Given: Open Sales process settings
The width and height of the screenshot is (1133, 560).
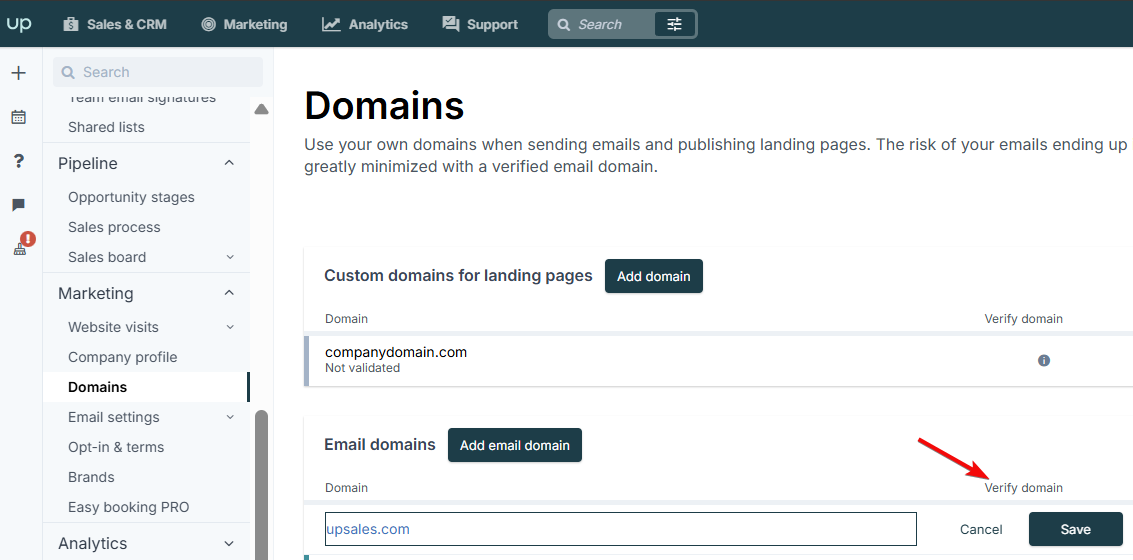Looking at the screenshot, I should (x=114, y=228).
